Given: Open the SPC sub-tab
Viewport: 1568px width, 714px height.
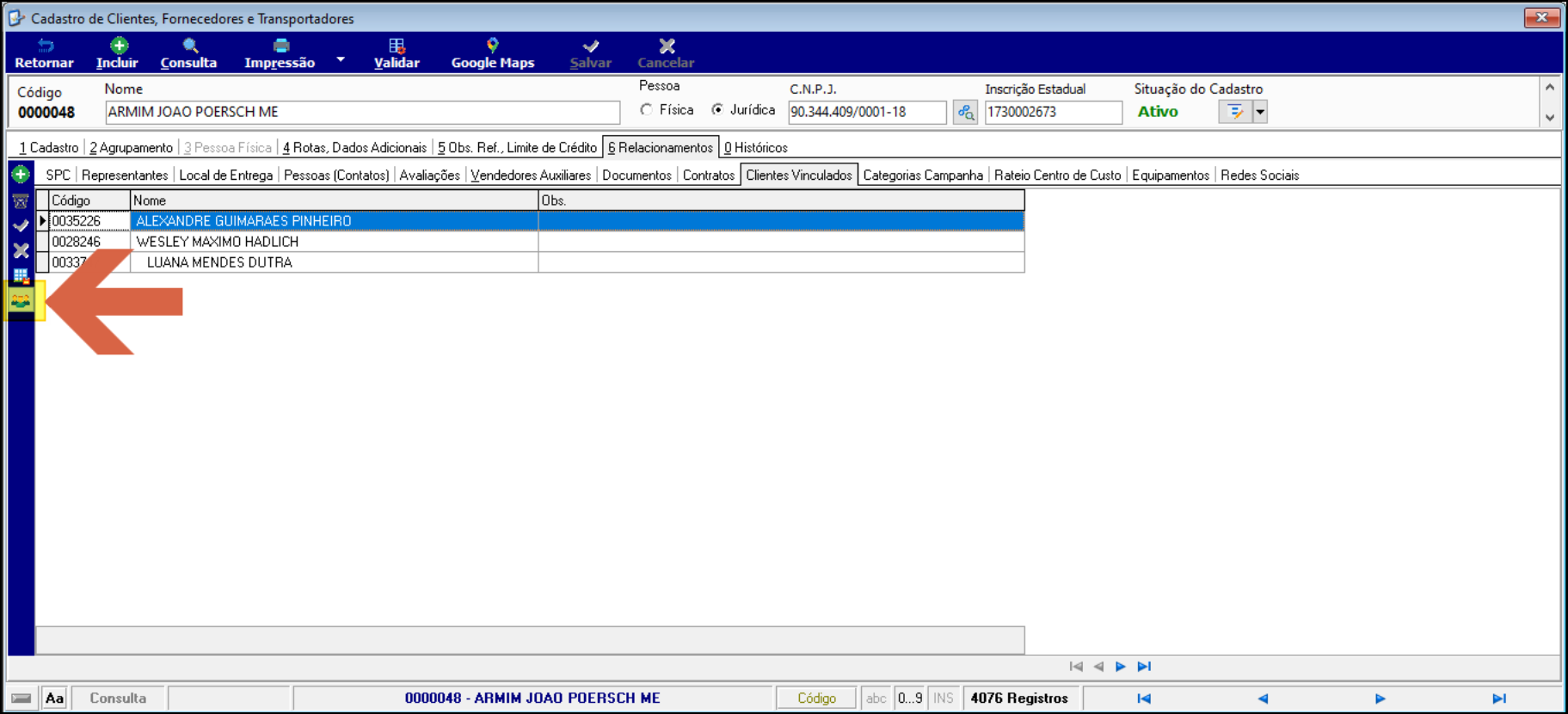Looking at the screenshot, I should click(58, 175).
